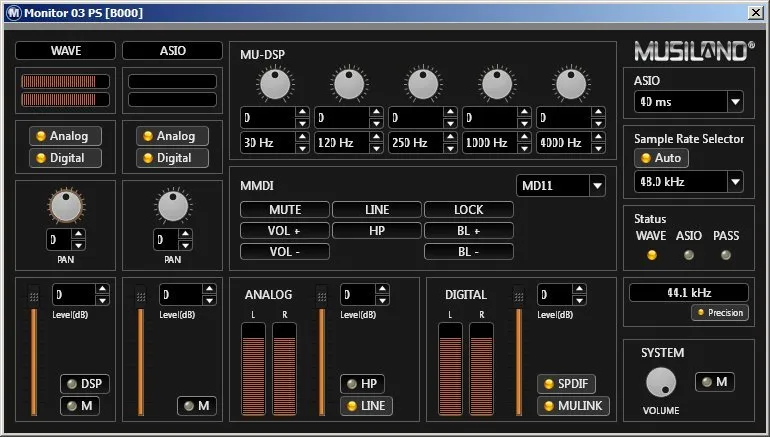Click the MU-DSP 1000 Hz knob
Viewport: 770px width, 437px height.
point(497,84)
